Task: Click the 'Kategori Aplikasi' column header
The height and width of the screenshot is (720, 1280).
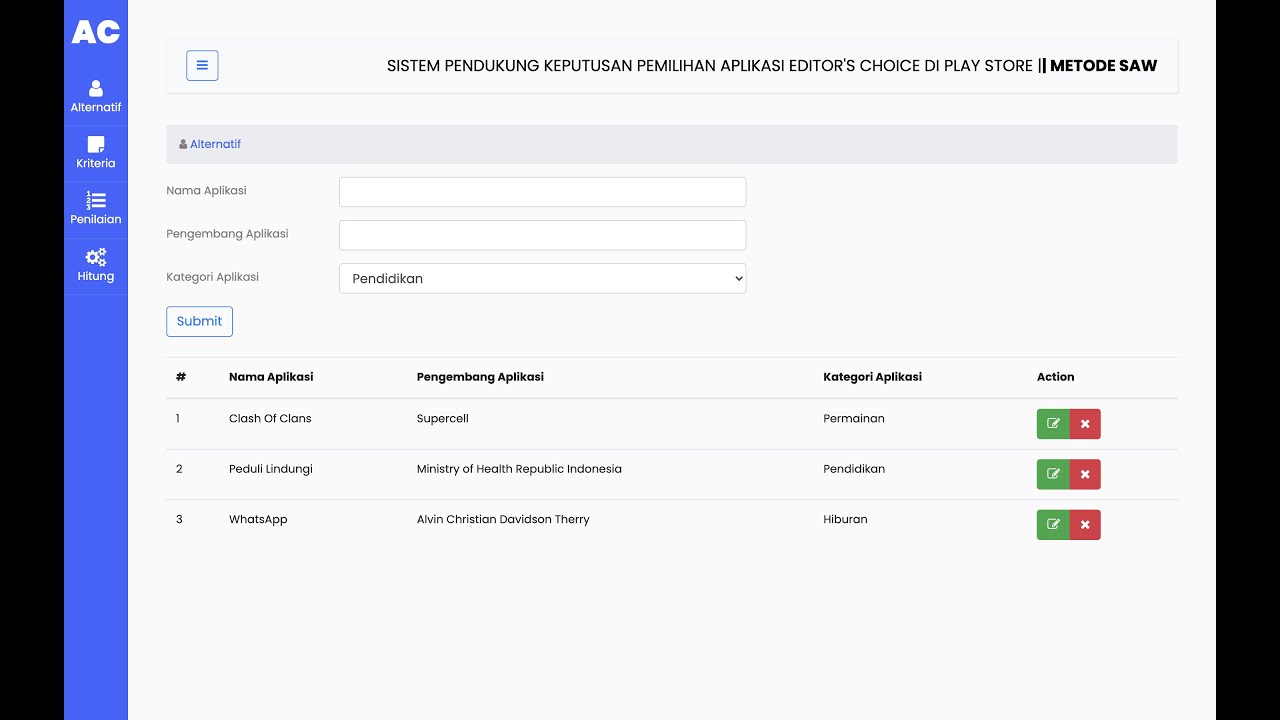Action: click(872, 377)
